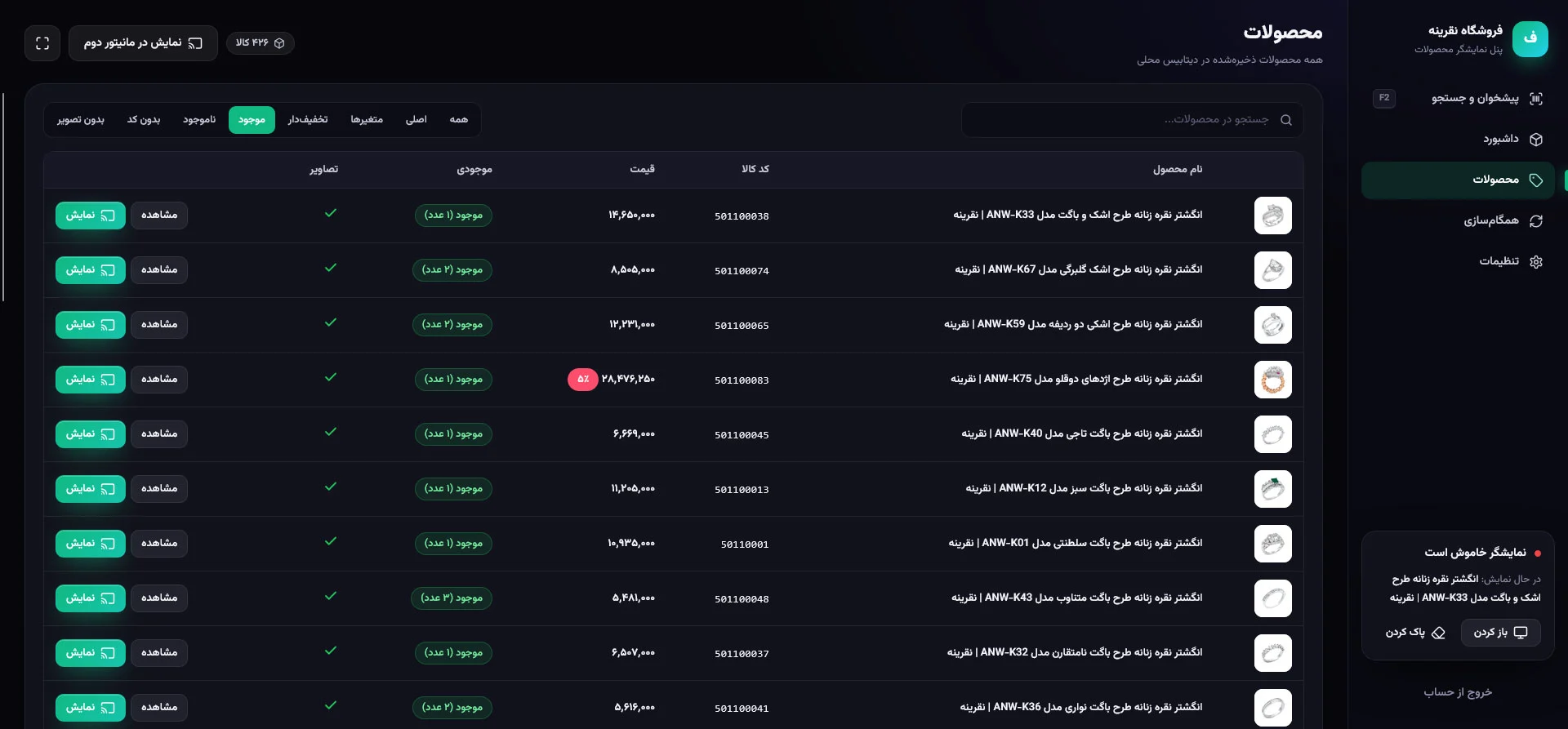Viewport: 1568px width, 729px height.
Task: Click the monitor icon in باز کردن button
Action: point(1521,633)
